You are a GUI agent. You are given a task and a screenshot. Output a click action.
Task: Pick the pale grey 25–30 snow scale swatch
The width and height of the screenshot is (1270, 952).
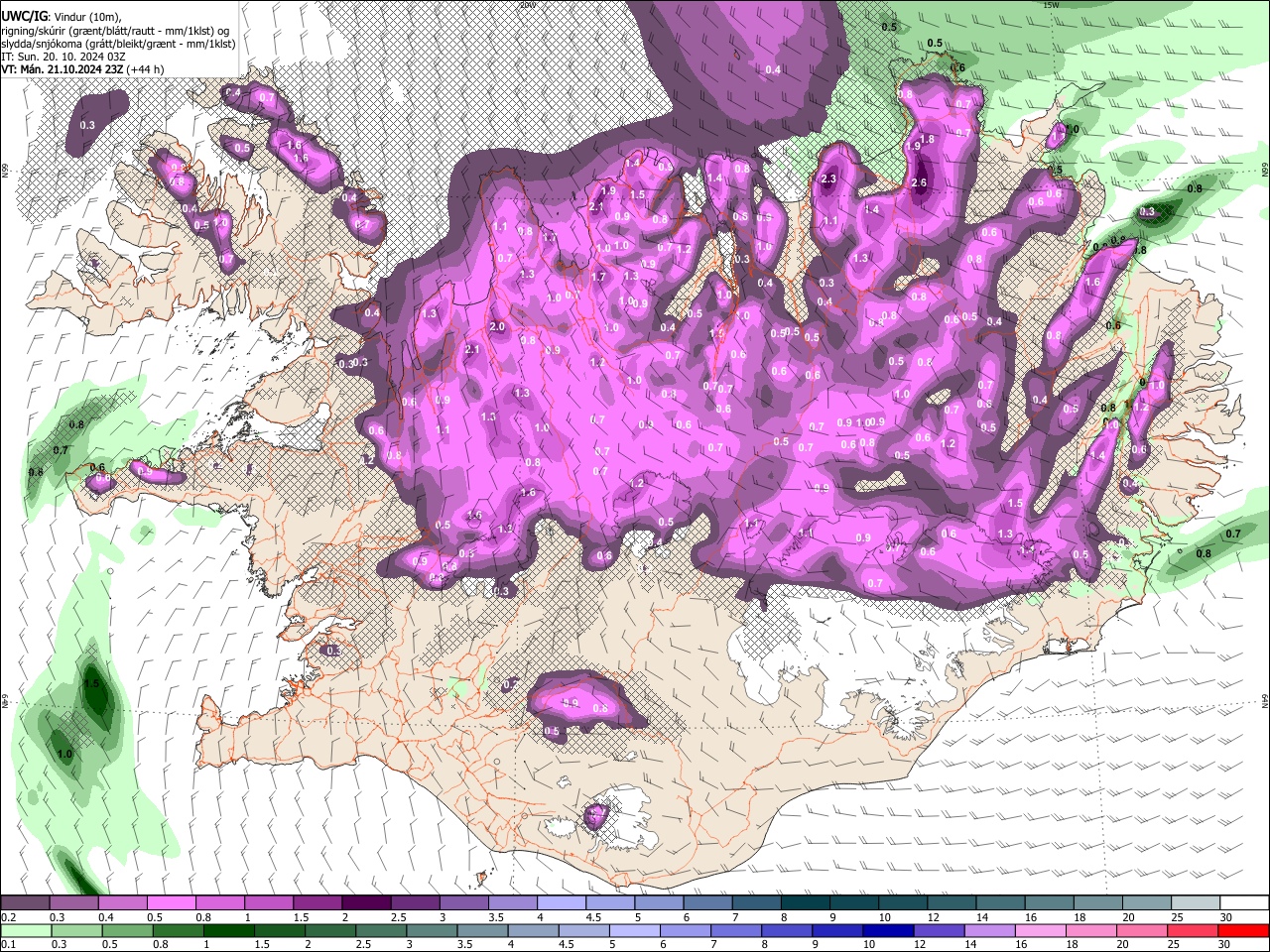click(x=1196, y=903)
